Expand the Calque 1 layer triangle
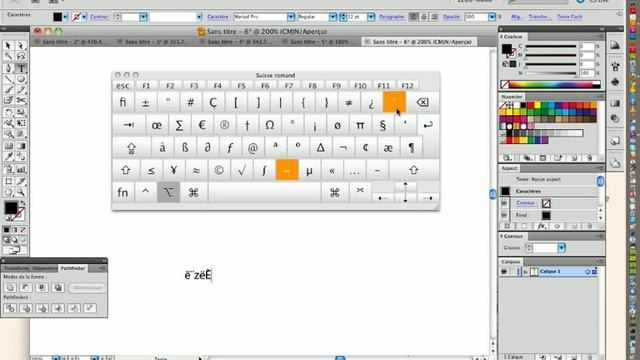The width and height of the screenshot is (640, 360). (x=526, y=271)
